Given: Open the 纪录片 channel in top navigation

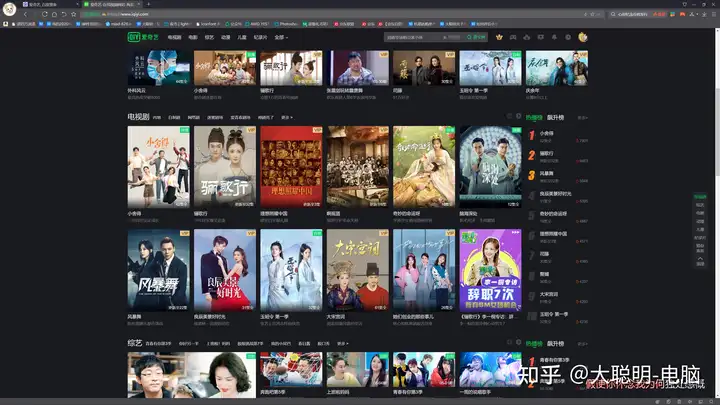Looking at the screenshot, I should point(260,37).
